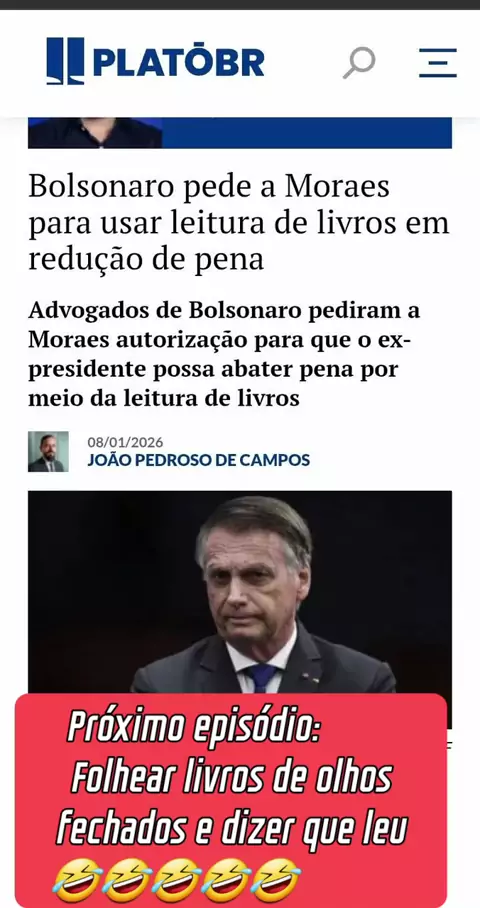Click the Folhear livros de olhos text line

click(x=231, y=779)
